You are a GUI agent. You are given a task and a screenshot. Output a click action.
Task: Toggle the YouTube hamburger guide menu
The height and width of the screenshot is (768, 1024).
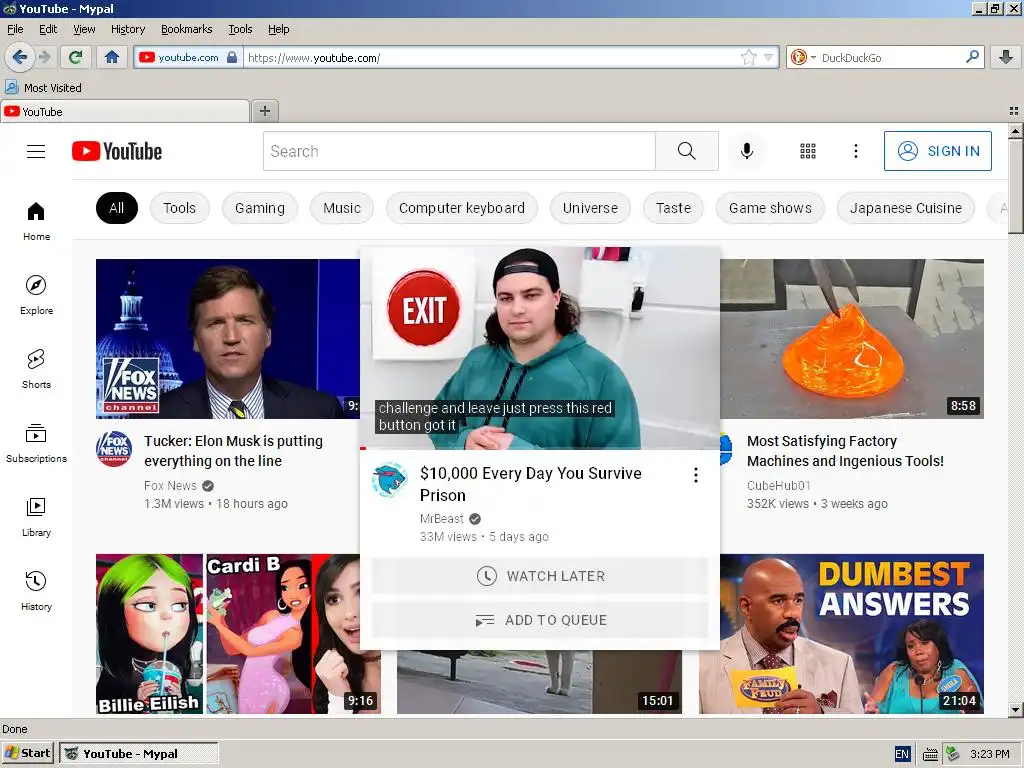click(36, 152)
